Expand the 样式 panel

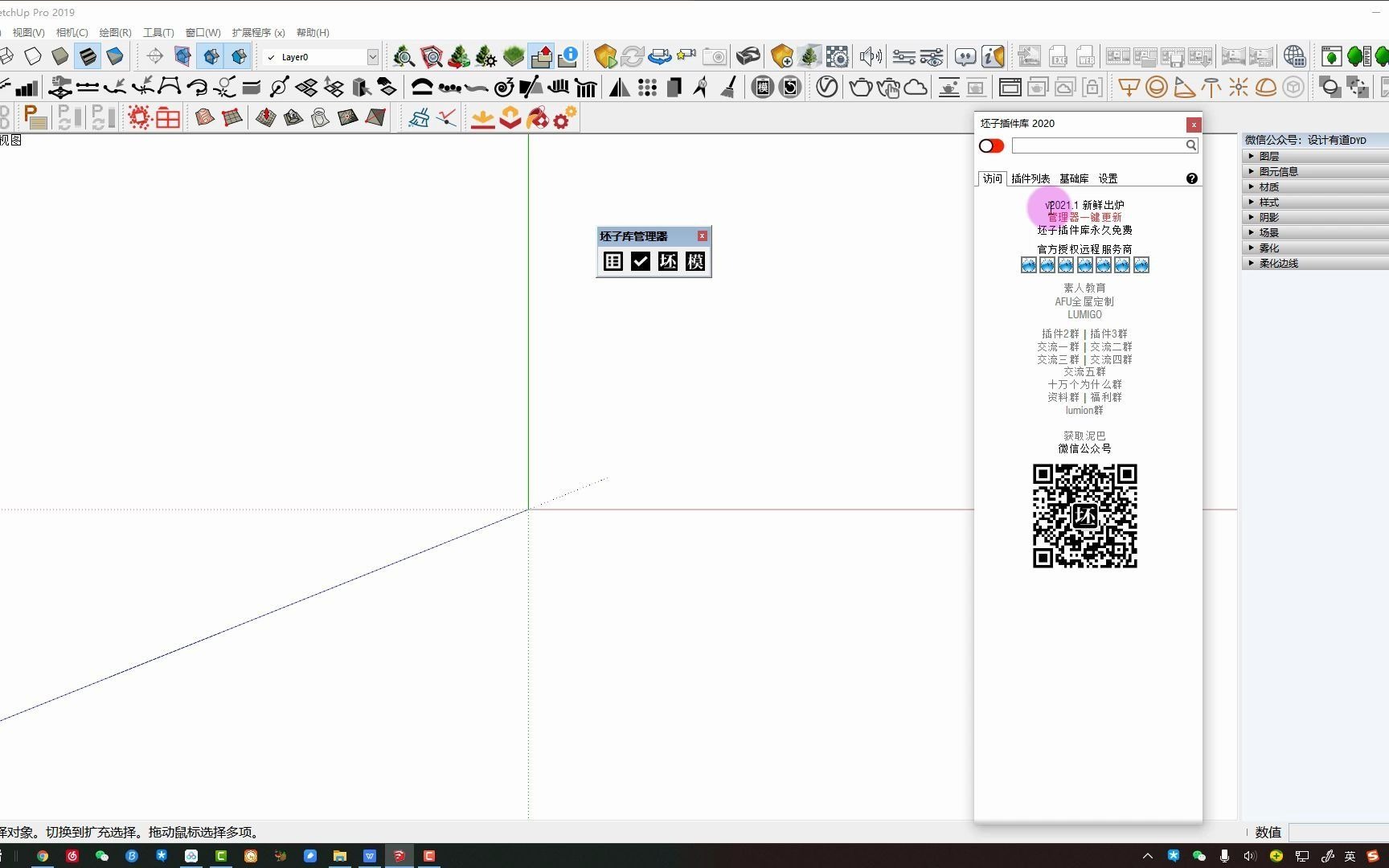coord(1315,202)
